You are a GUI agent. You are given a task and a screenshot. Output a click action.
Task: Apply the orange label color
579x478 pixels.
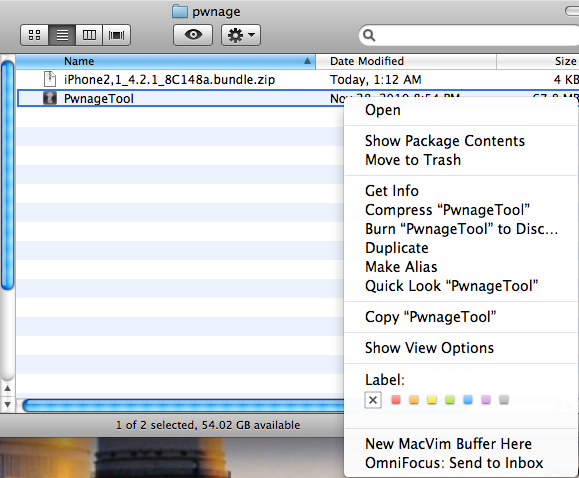414,400
